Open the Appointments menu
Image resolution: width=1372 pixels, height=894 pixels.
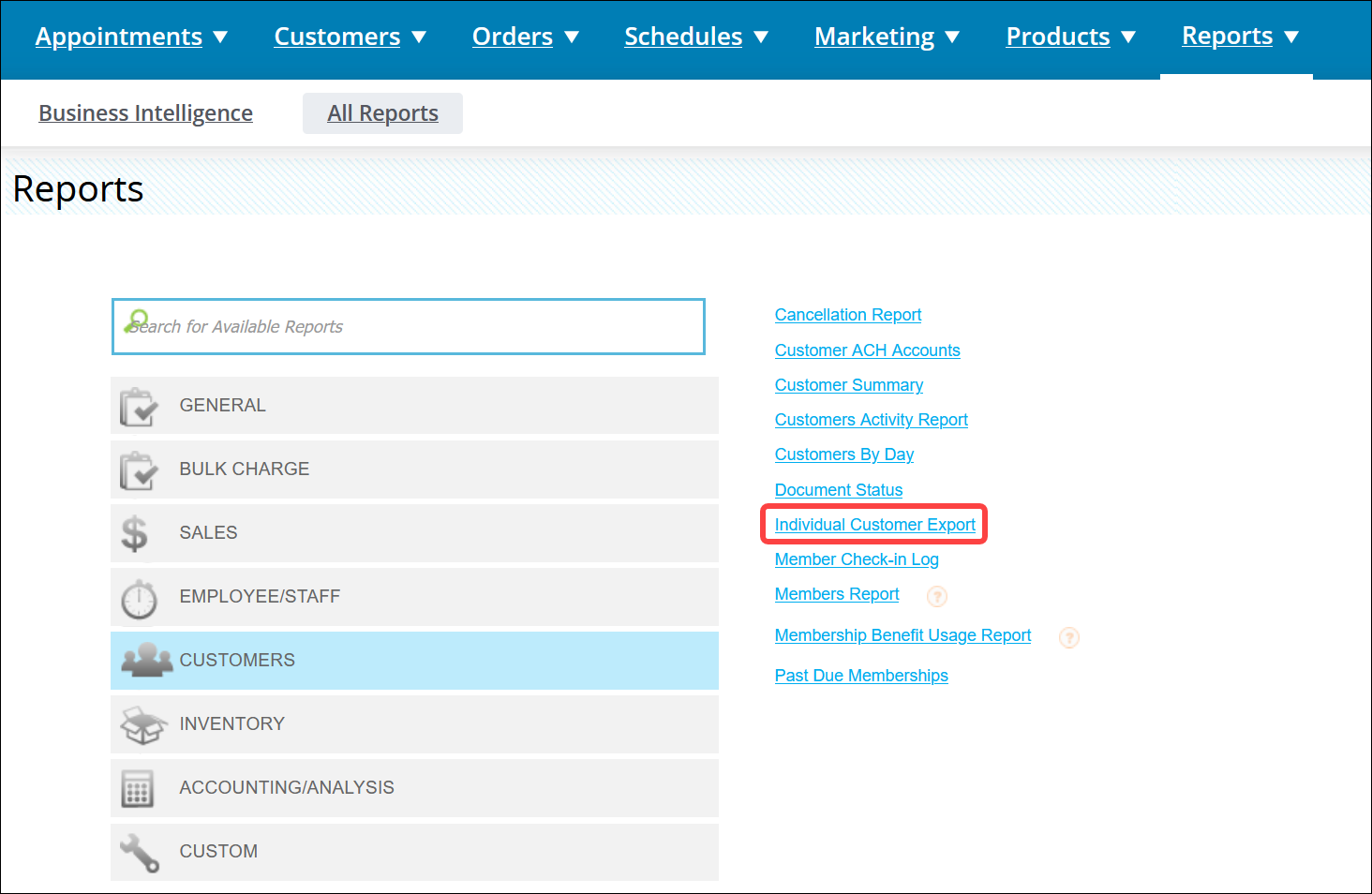(119, 37)
